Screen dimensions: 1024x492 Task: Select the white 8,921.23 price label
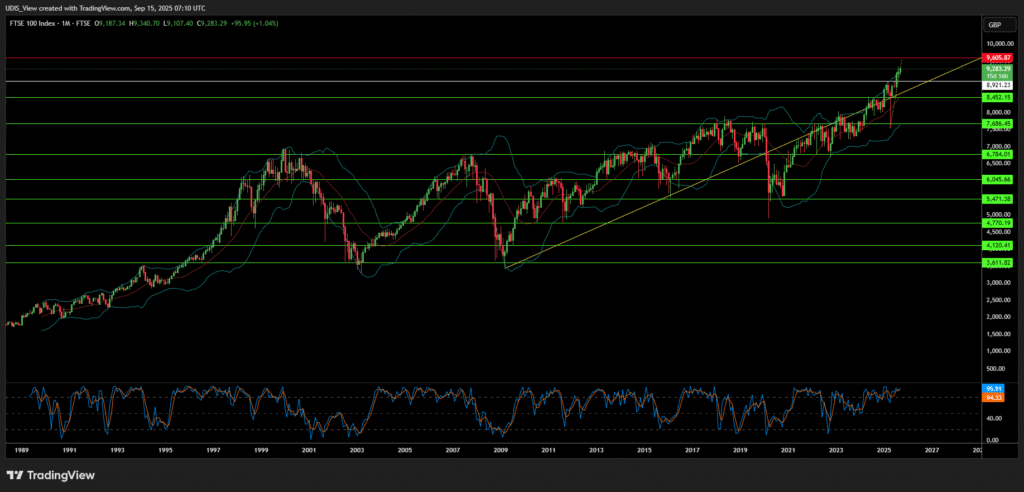click(999, 86)
